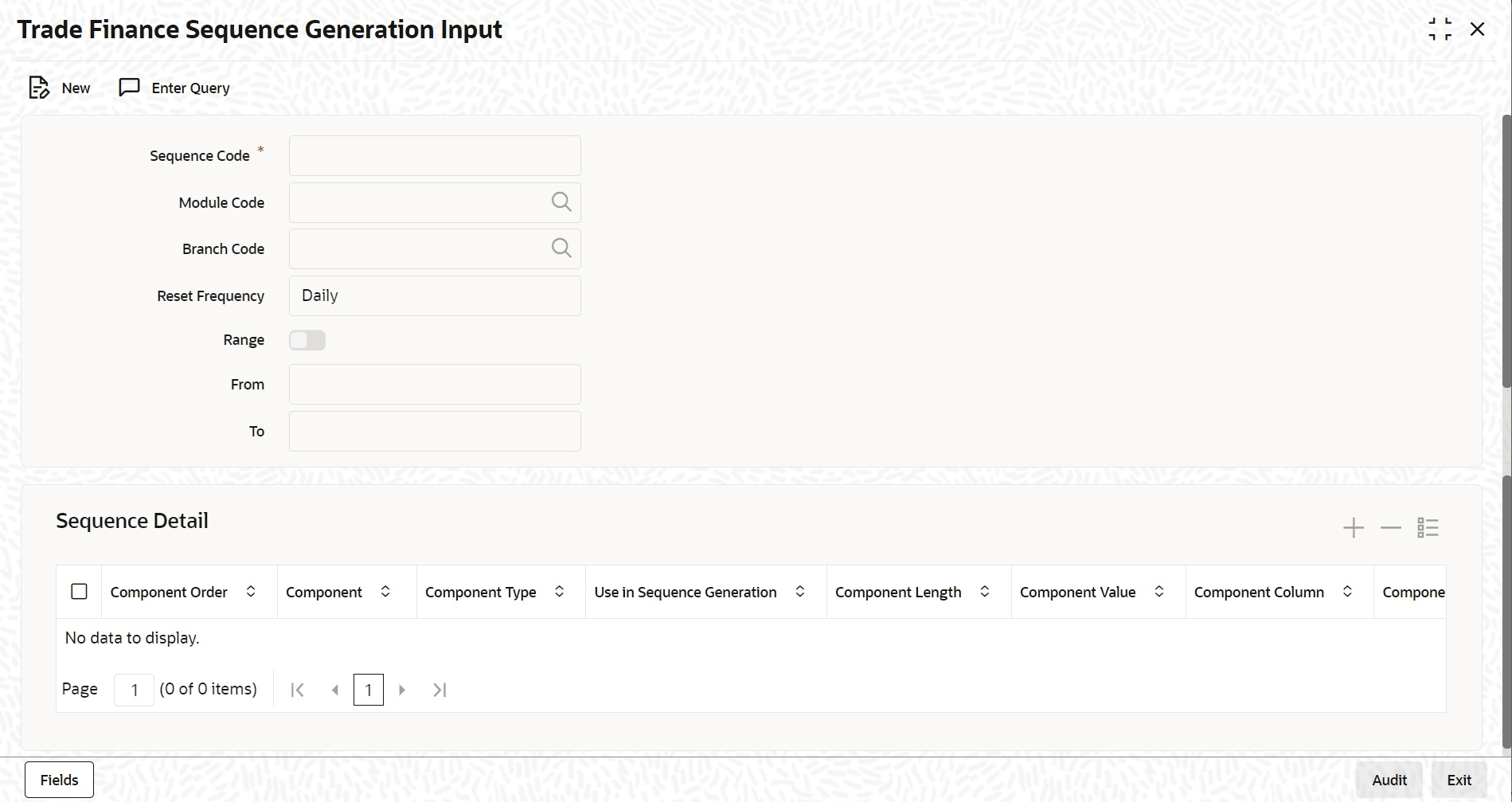This screenshot has height=802, width=1512.
Task: Go to first page of table
Action: point(297,690)
